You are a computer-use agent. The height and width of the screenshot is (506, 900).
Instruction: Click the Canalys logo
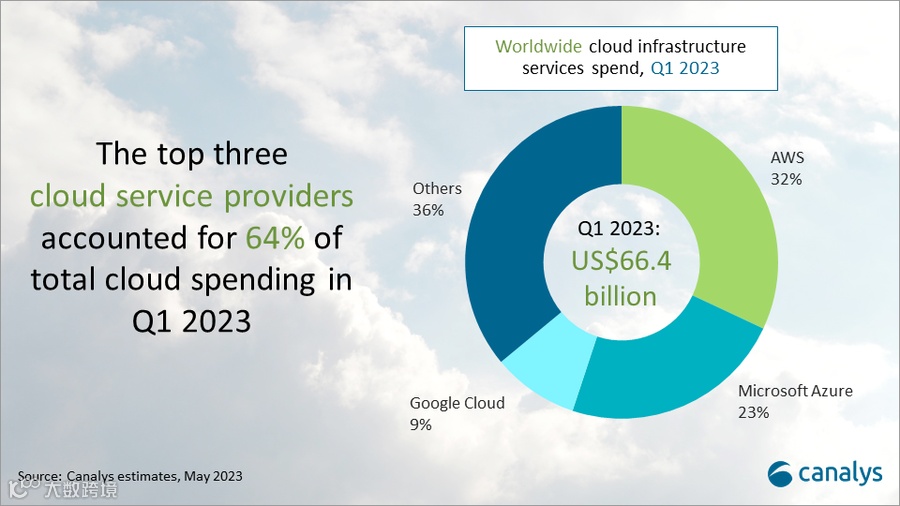[824, 474]
